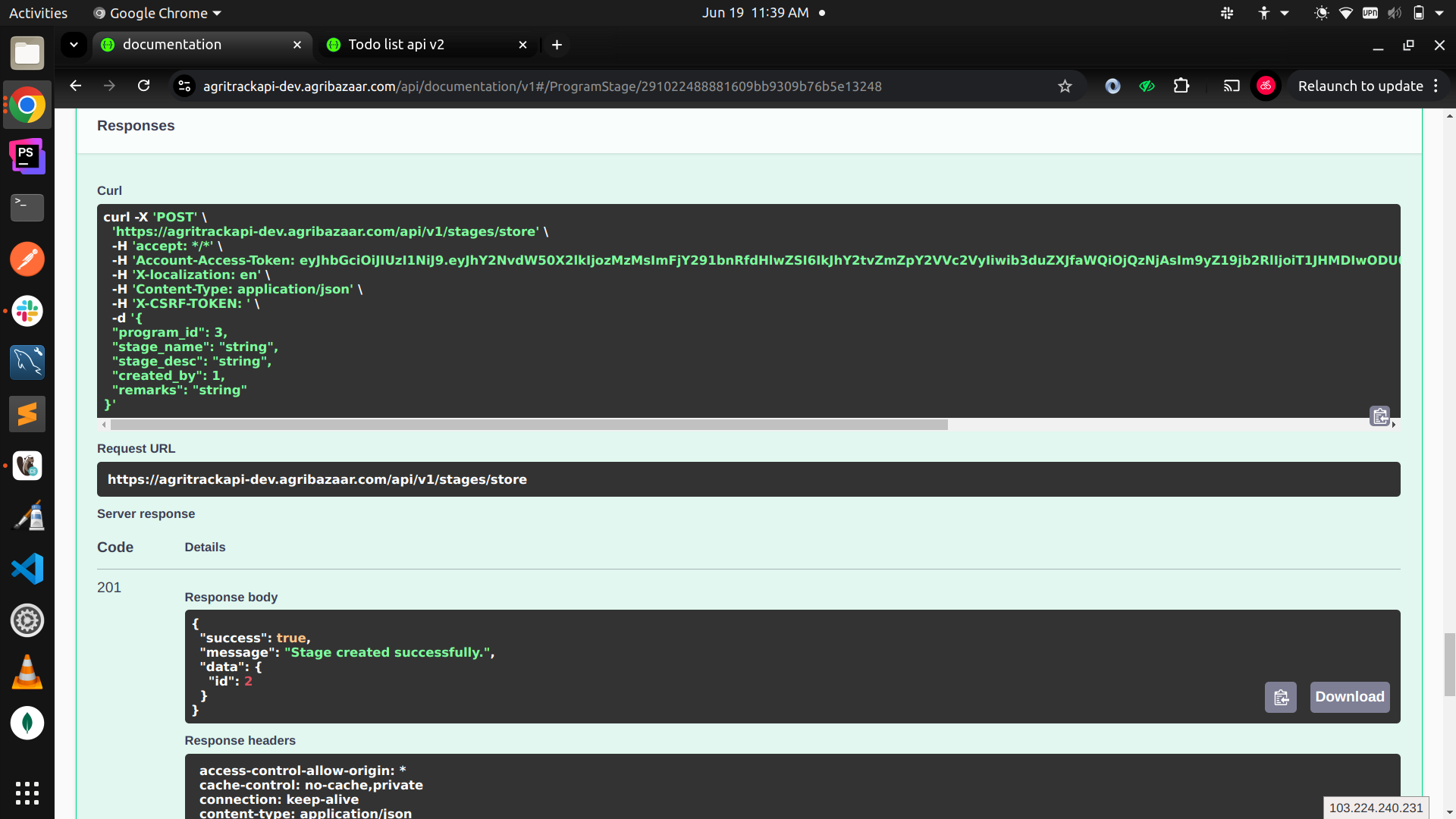Click the Server response label
1456x819 pixels.
click(146, 514)
